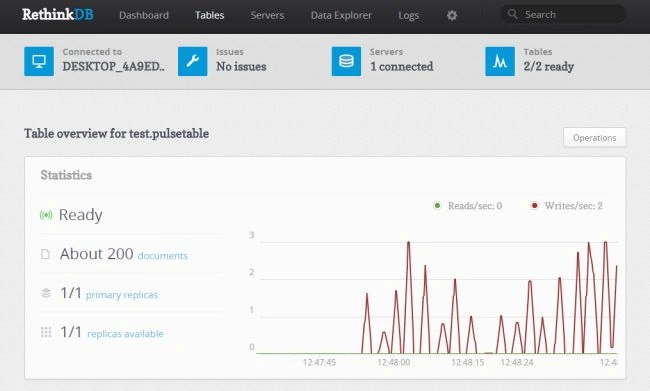This screenshot has height=391, width=650.
Task: Open settings via gear icon
Action: pyautogui.click(x=452, y=15)
